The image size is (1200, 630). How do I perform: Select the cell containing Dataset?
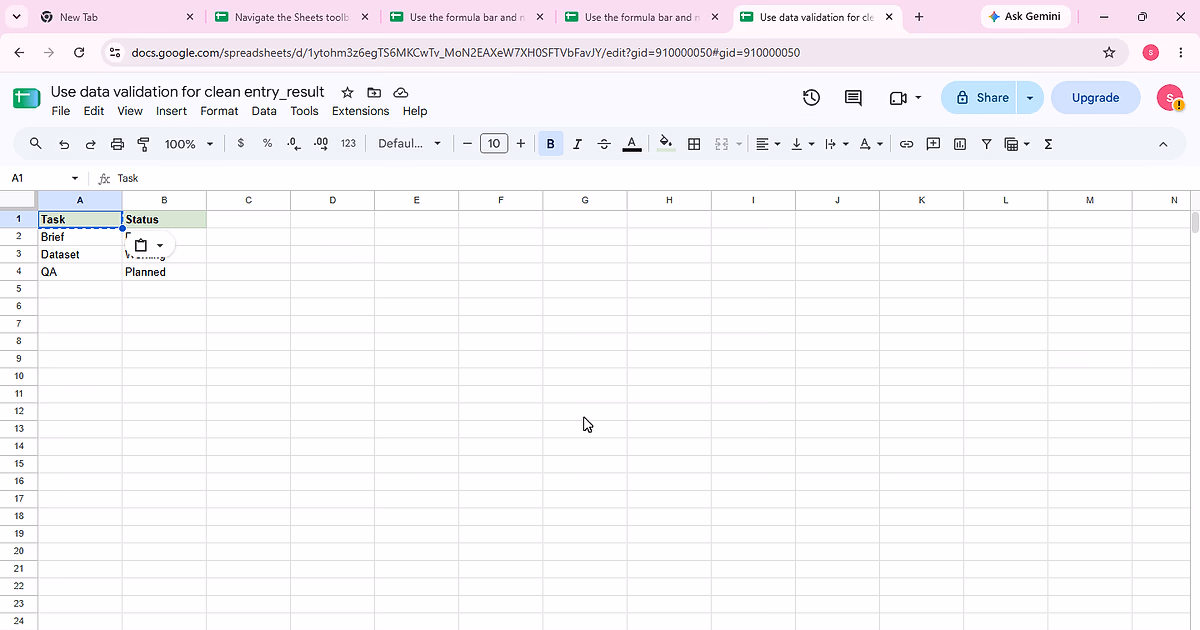(80, 254)
